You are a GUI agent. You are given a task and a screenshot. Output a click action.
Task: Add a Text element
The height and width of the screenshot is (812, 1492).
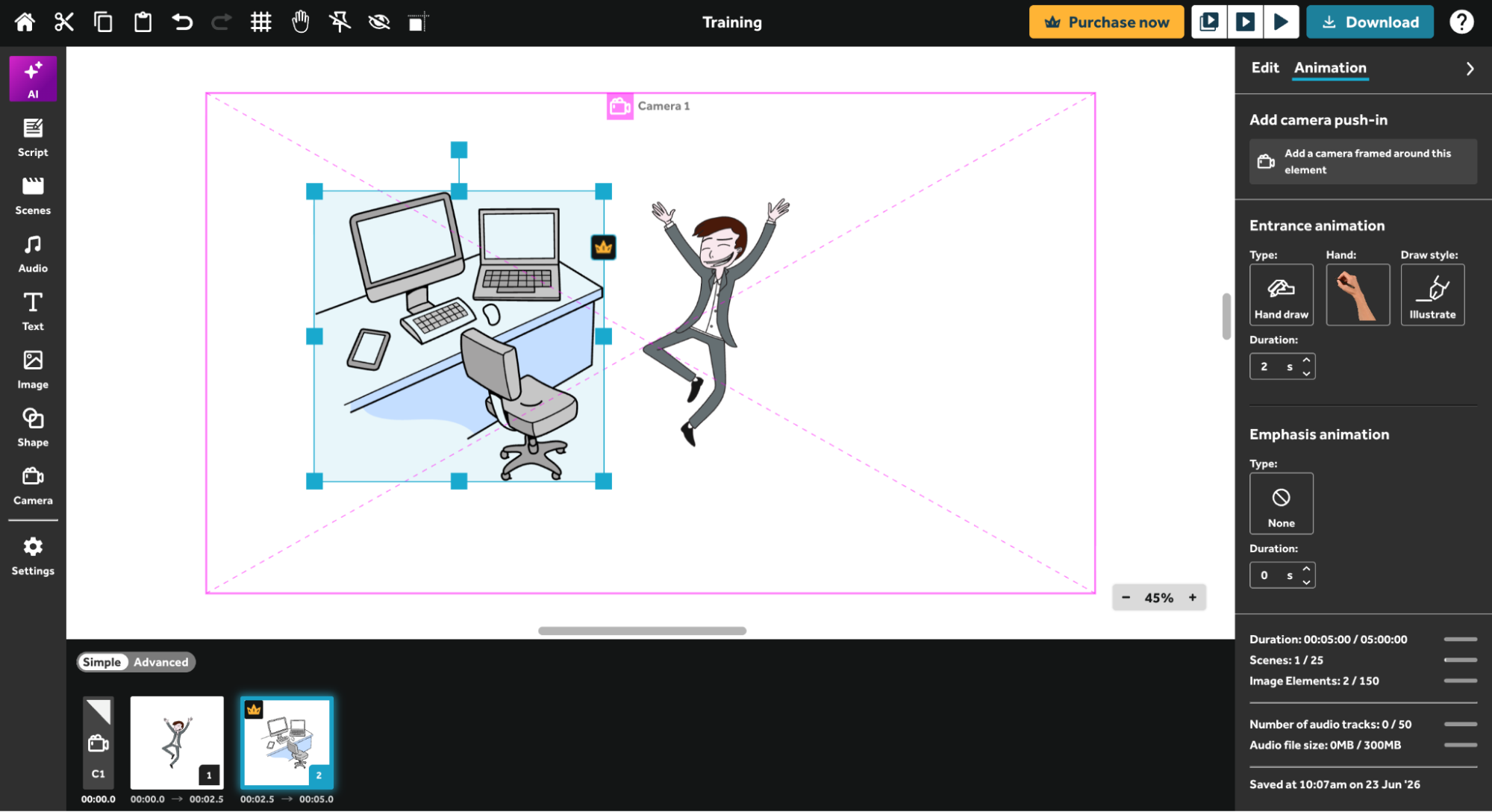coord(33,312)
